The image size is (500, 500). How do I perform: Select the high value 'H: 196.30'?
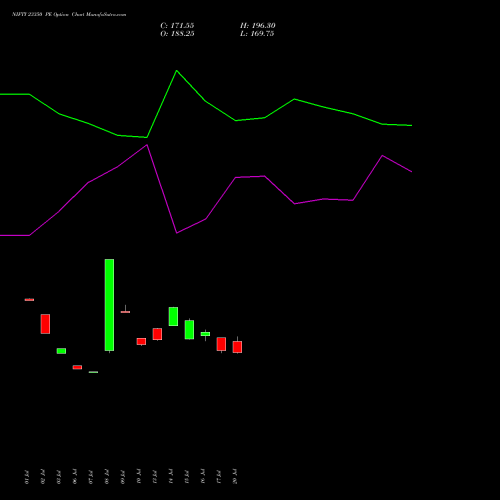258,26
